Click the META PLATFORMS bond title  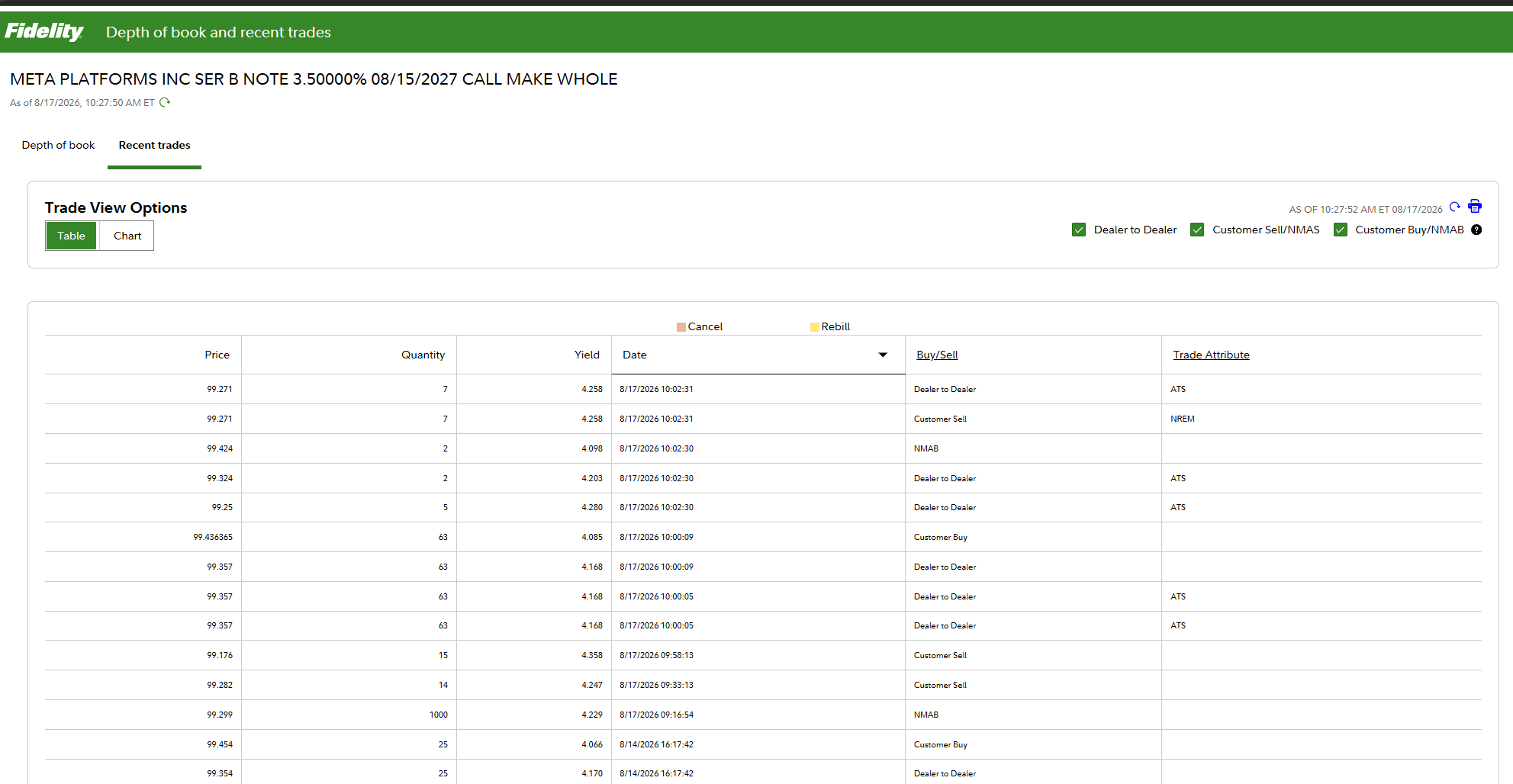click(x=314, y=79)
